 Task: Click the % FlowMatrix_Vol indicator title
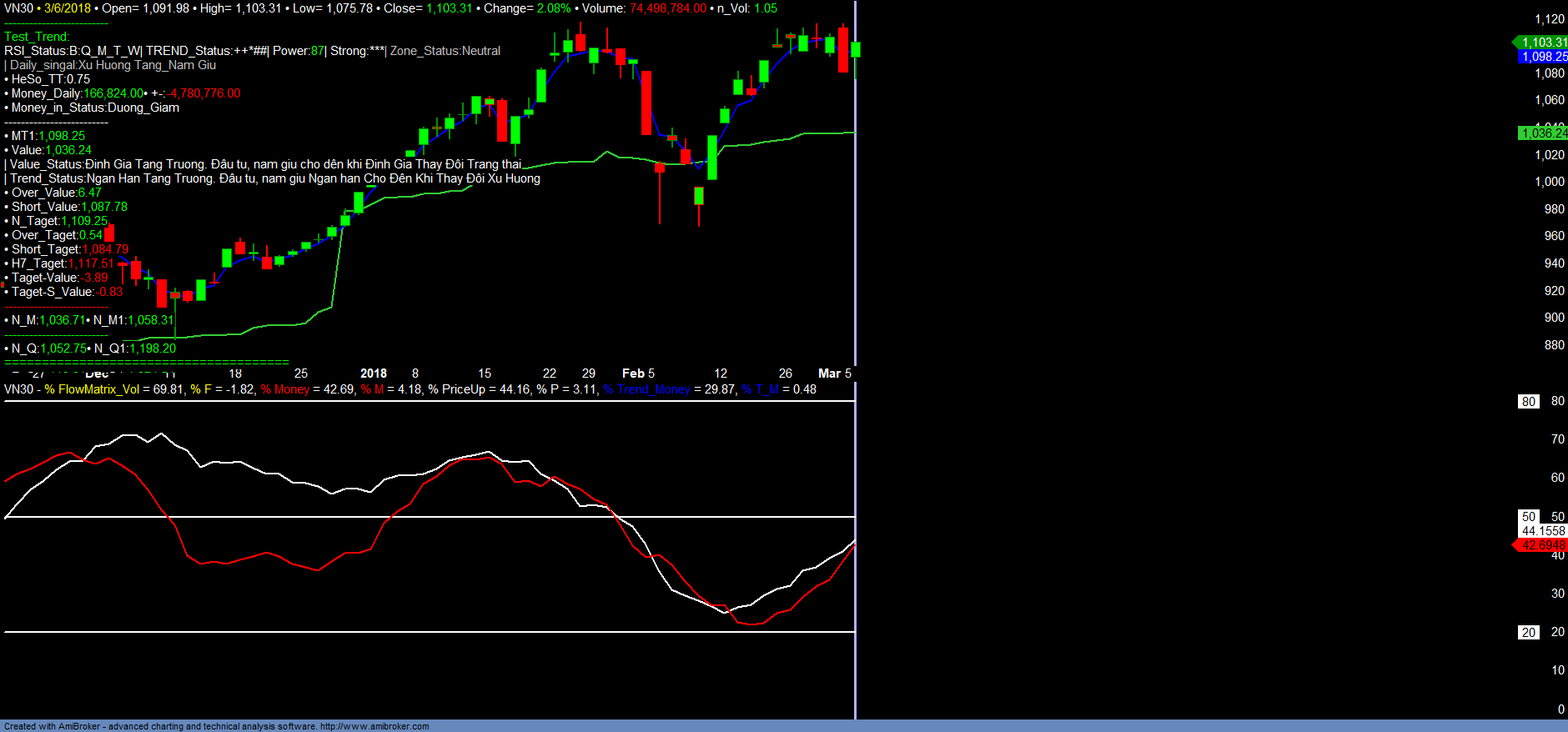[92, 389]
